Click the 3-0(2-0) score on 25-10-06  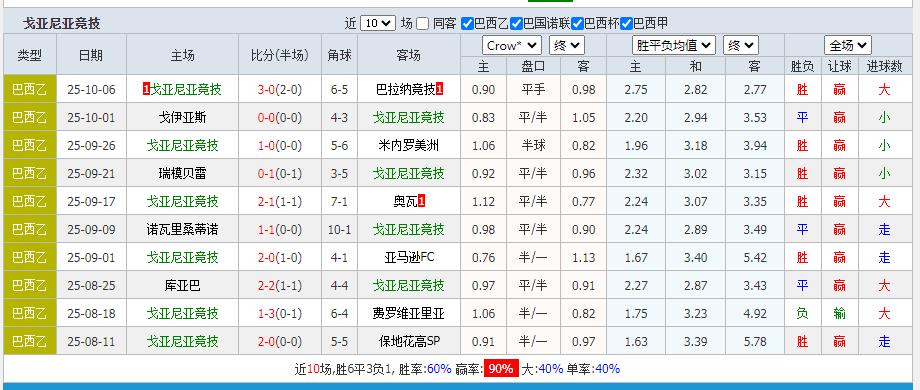coord(280,90)
